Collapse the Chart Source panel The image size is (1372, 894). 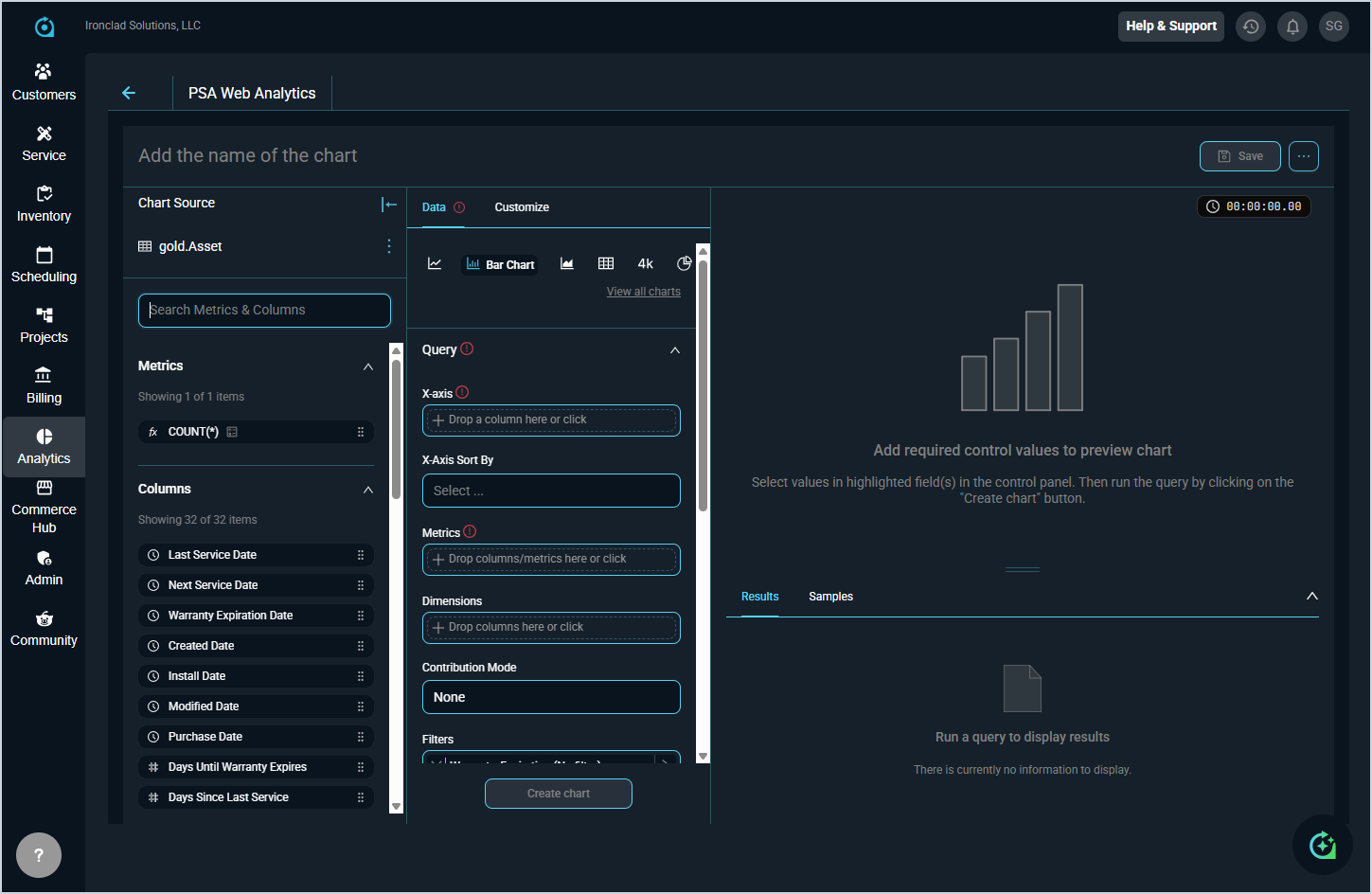click(388, 204)
